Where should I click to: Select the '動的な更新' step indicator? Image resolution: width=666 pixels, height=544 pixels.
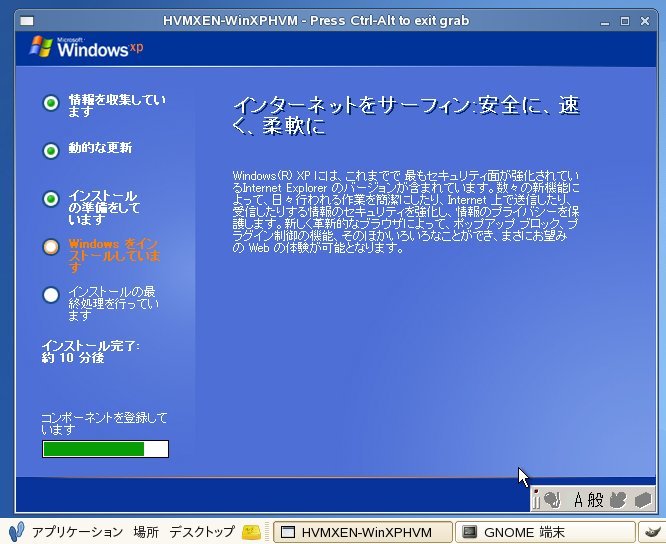click(51, 151)
